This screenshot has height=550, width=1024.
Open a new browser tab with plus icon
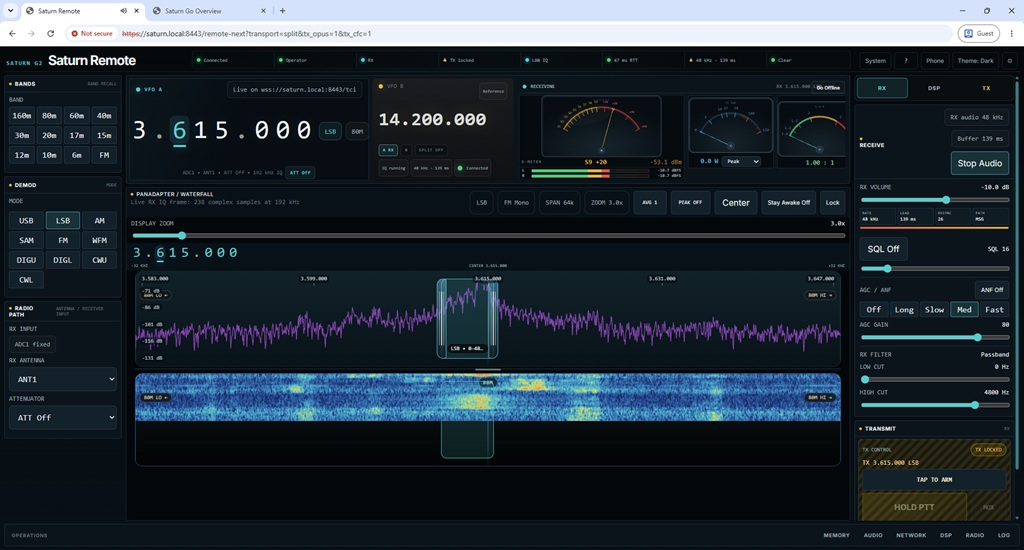[x=282, y=11]
